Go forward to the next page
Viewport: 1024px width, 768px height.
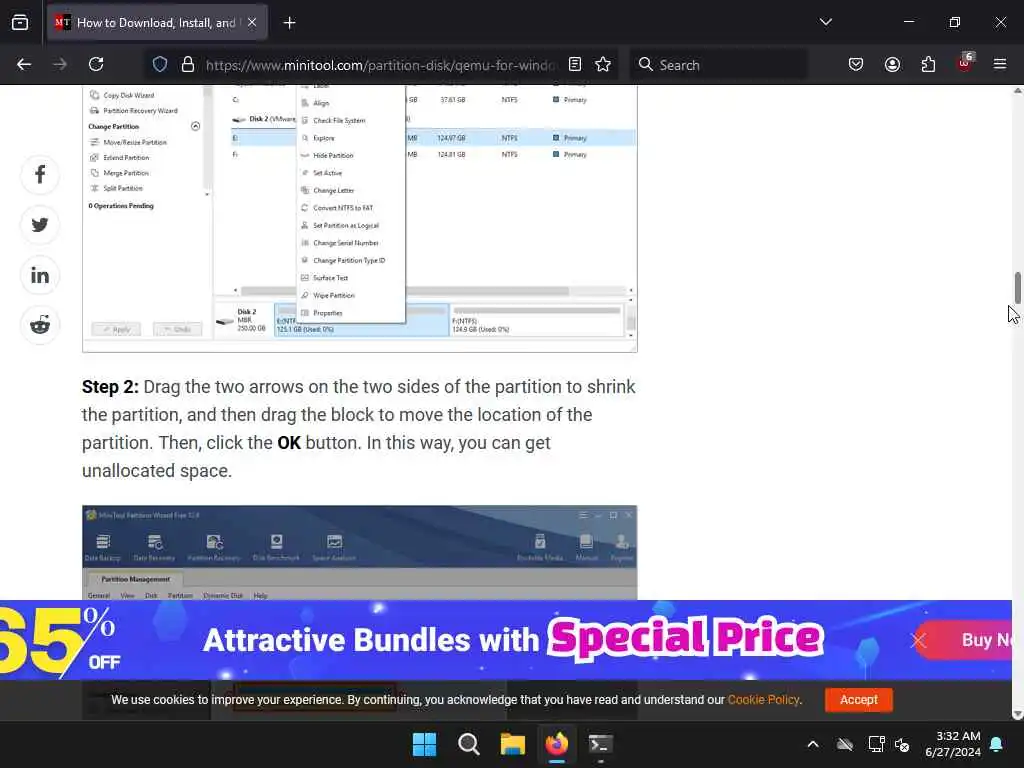tap(60, 65)
